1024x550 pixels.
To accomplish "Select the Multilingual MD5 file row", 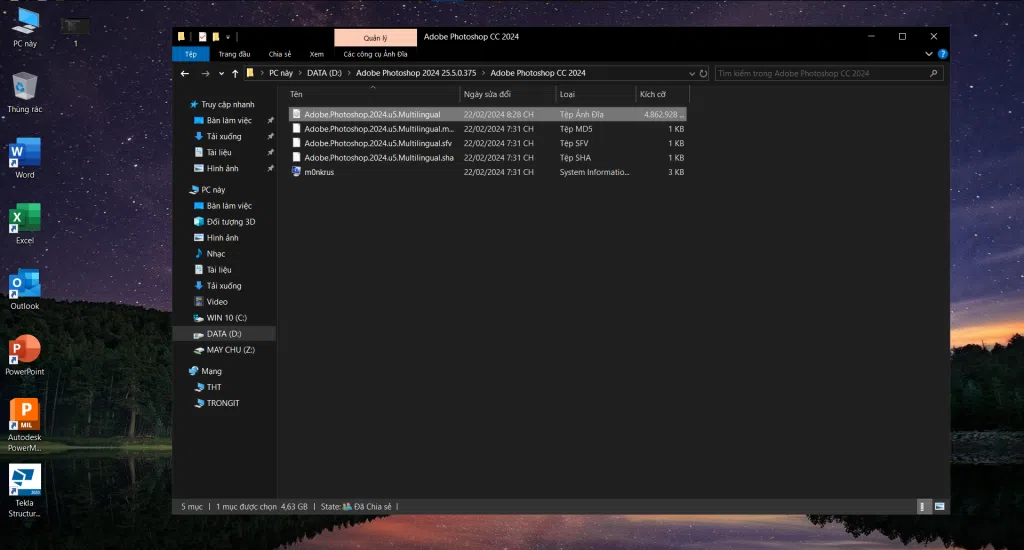I will coord(487,129).
